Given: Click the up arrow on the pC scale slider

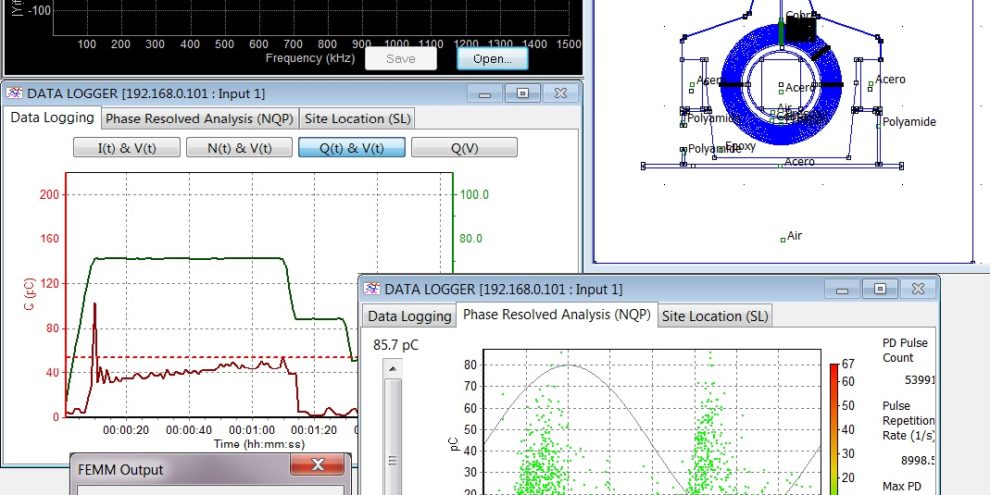Looking at the screenshot, I should click(392, 369).
